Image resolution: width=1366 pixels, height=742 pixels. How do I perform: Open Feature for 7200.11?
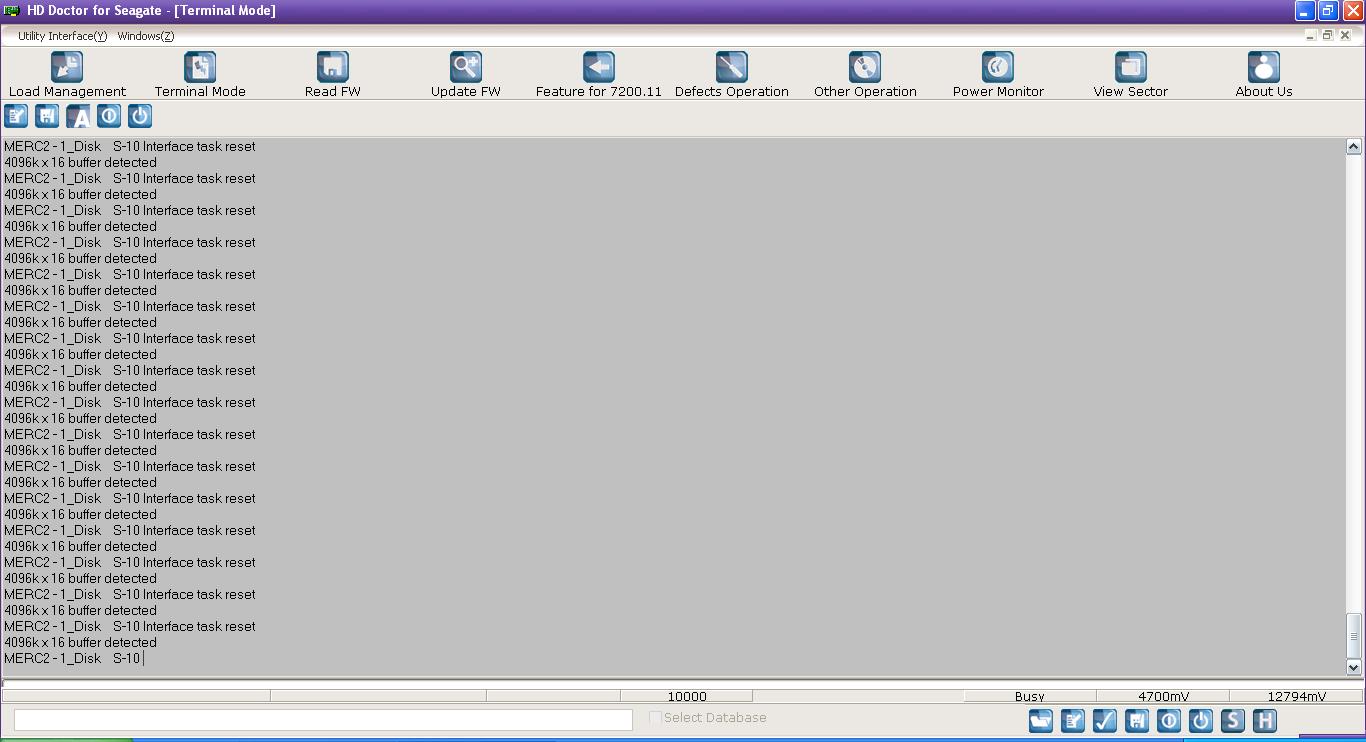pyautogui.click(x=599, y=75)
